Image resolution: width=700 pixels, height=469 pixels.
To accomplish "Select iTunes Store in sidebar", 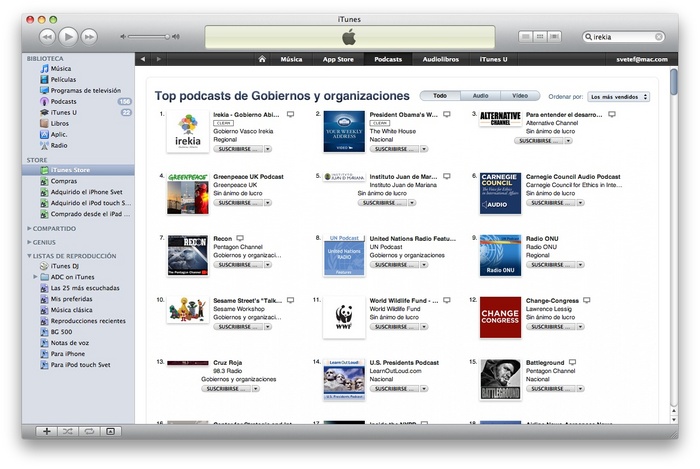I will pyautogui.click(x=78, y=170).
